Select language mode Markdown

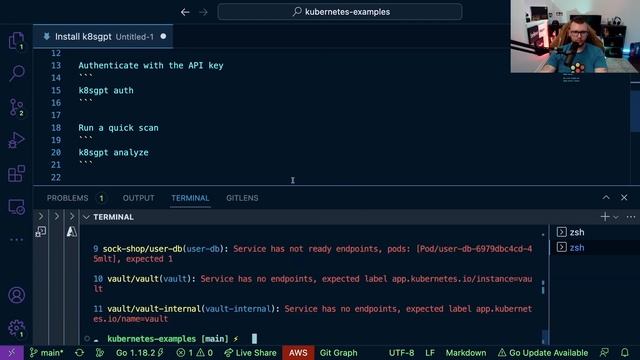pyautogui.click(x=466, y=353)
